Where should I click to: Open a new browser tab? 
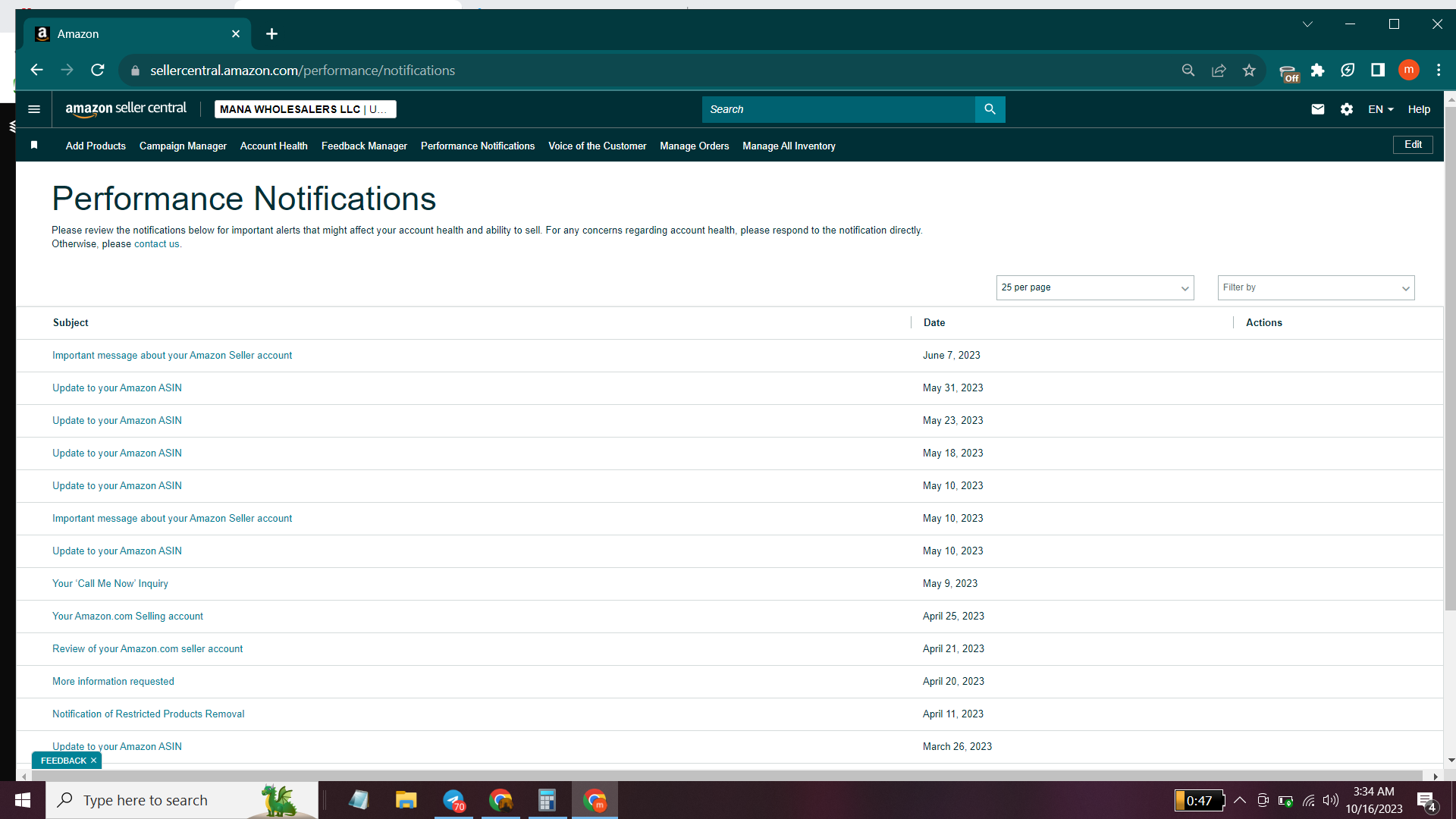tap(271, 34)
